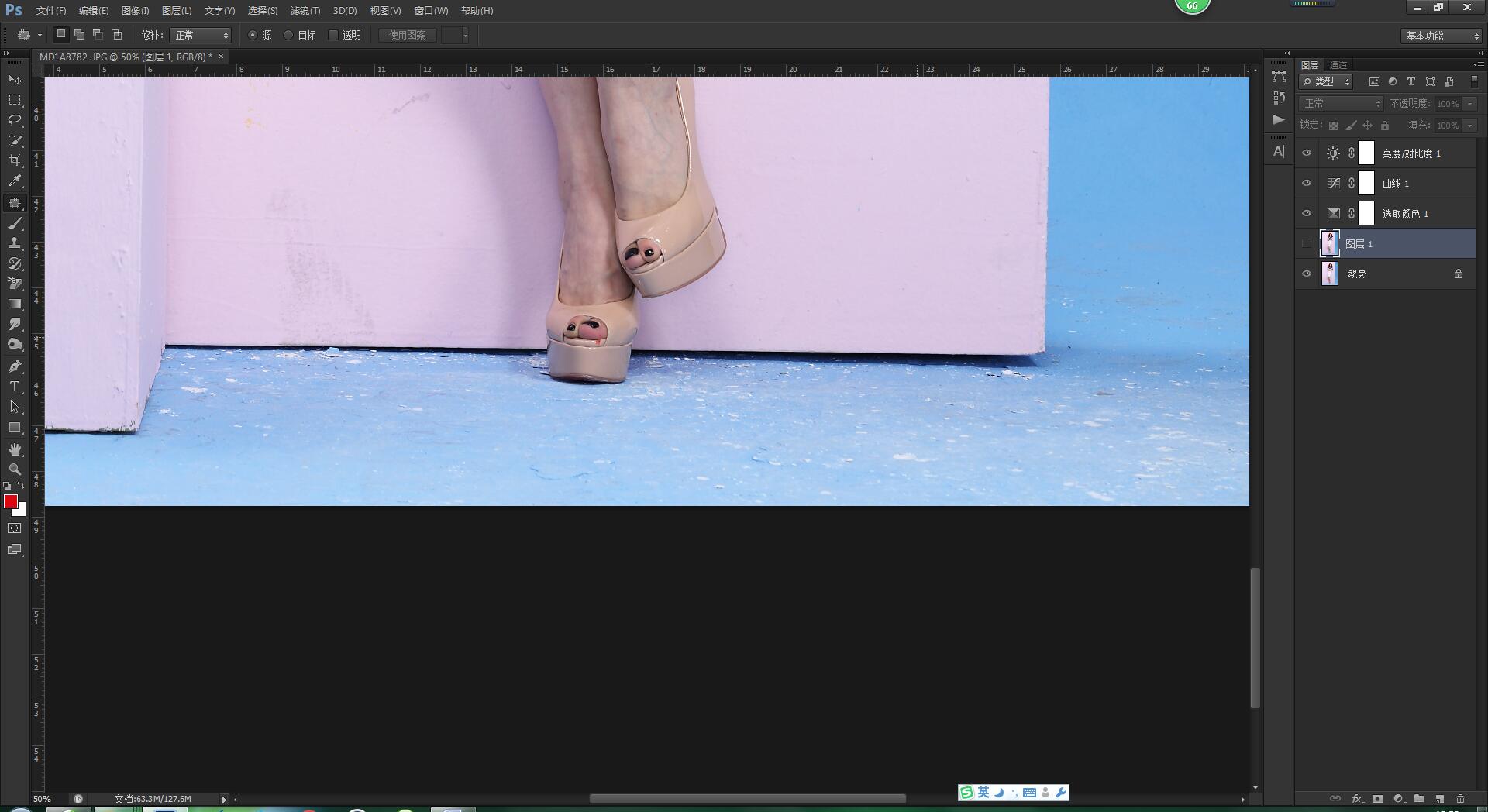1488x812 pixels.
Task: Filter layers by adjustment layers
Action: coord(1393,81)
